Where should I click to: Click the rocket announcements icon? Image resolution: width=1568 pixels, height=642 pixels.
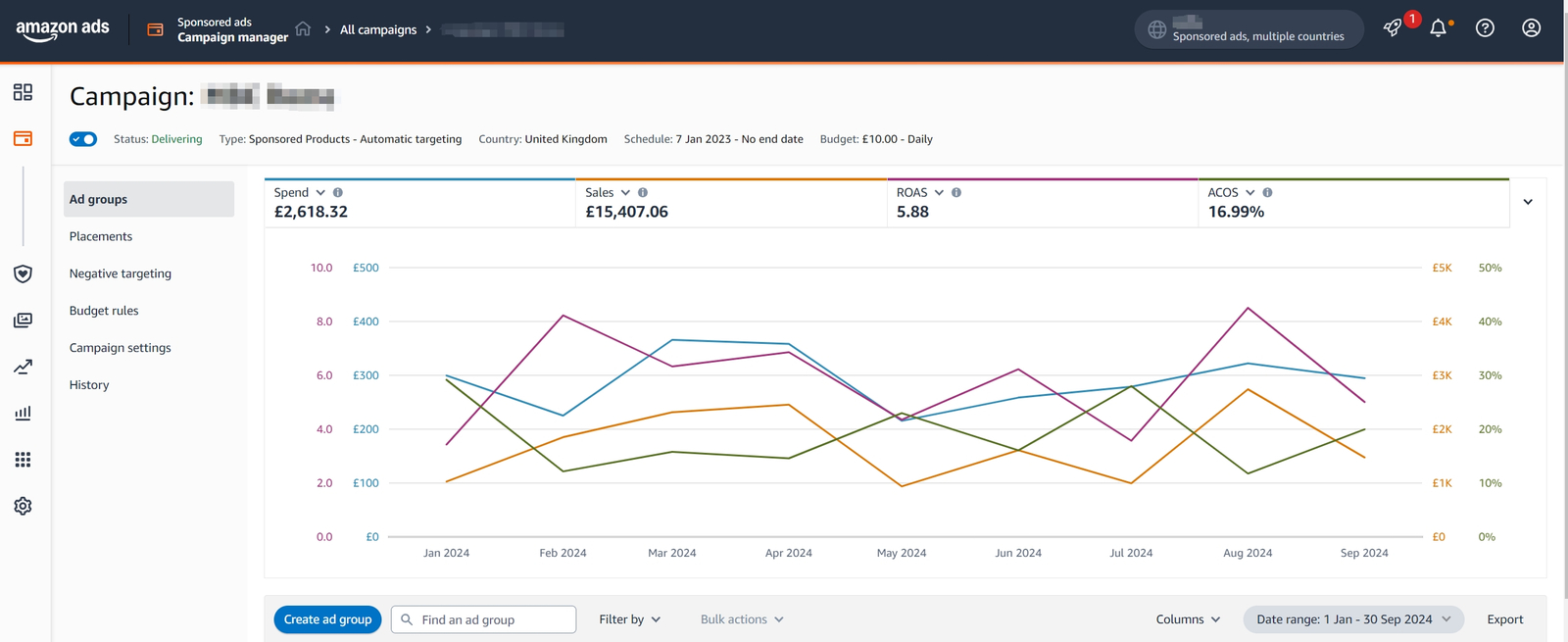[x=1393, y=28]
